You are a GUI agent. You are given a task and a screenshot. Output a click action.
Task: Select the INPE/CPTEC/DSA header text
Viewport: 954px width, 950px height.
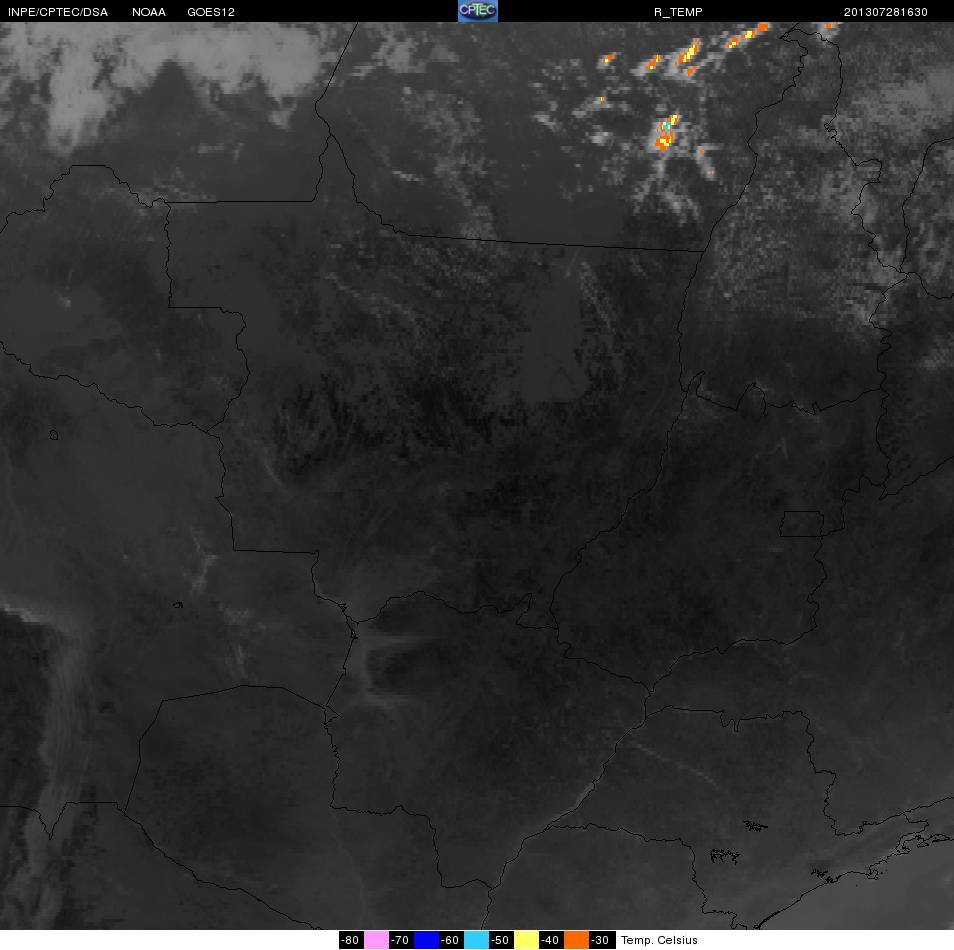(x=58, y=12)
